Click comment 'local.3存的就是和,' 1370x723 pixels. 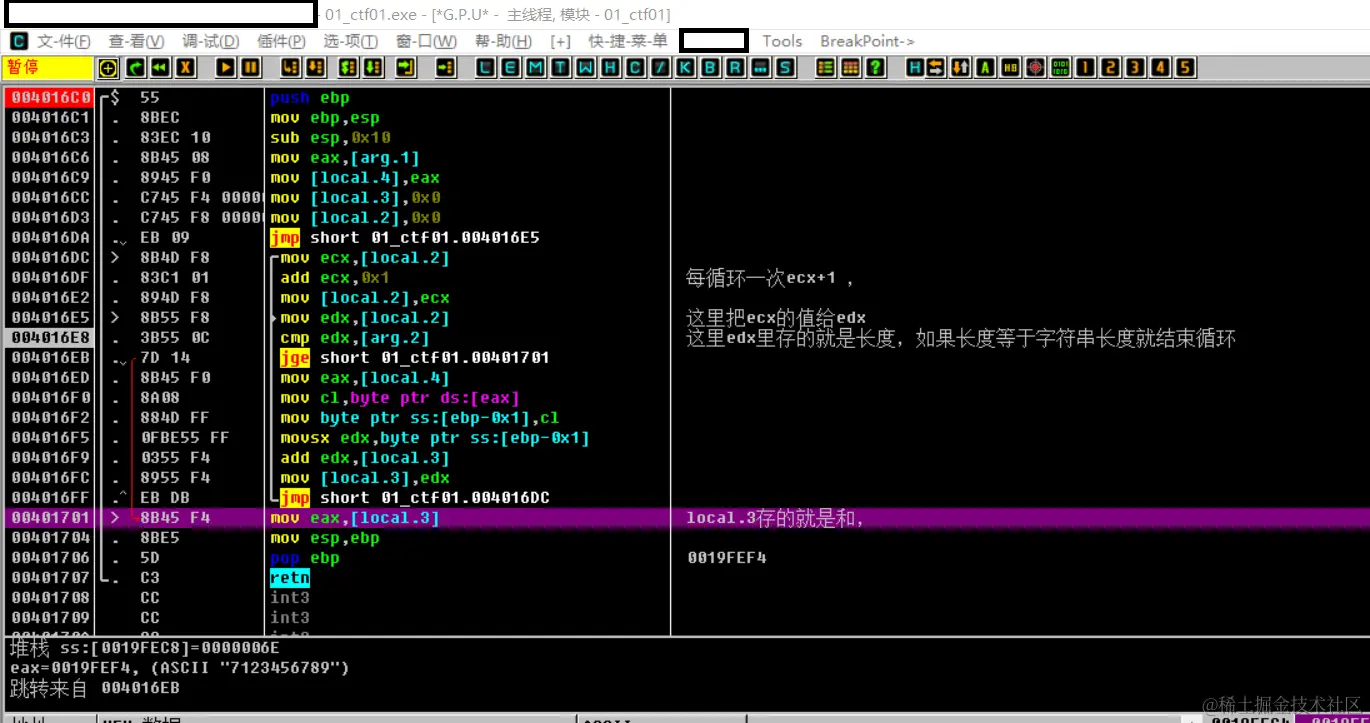[x=775, y=518]
